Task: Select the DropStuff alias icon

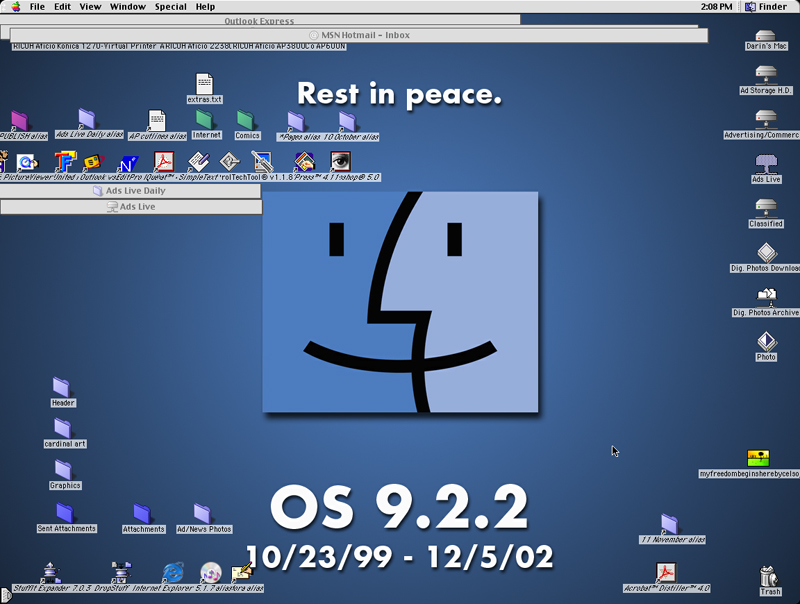Action: click(x=121, y=572)
